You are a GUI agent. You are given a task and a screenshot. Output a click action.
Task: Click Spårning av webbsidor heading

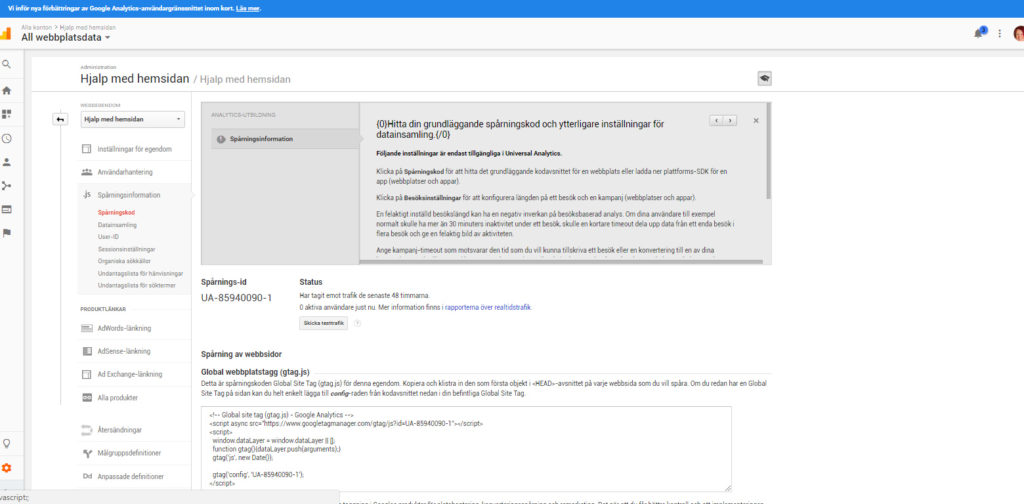(x=241, y=354)
